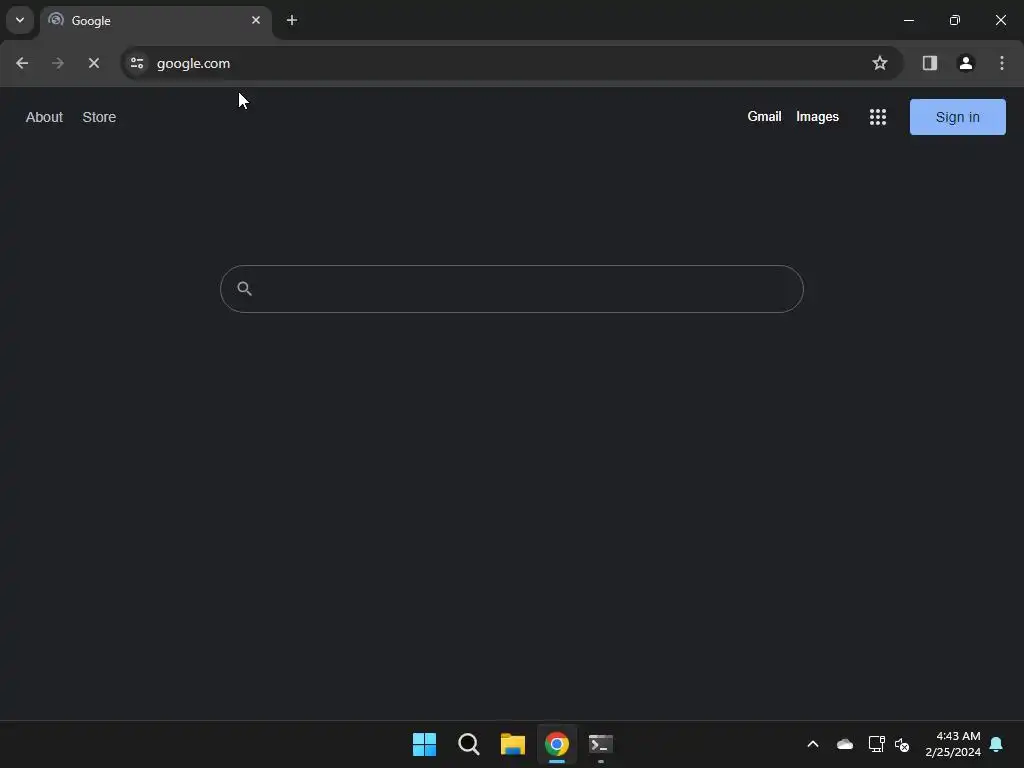The height and width of the screenshot is (768, 1024).
Task: Open the About link
Action: coord(44,117)
